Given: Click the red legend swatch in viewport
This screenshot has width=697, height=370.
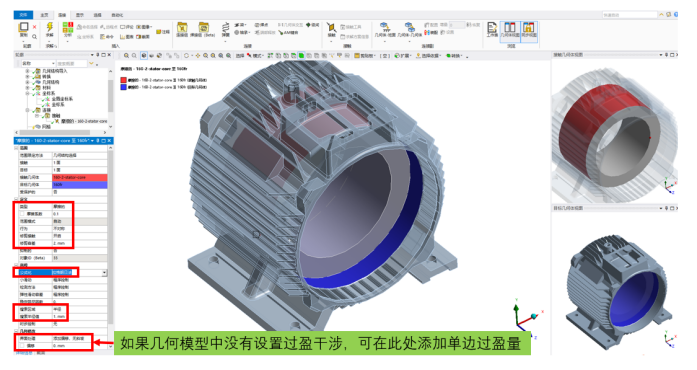Looking at the screenshot, I should click(124, 80).
